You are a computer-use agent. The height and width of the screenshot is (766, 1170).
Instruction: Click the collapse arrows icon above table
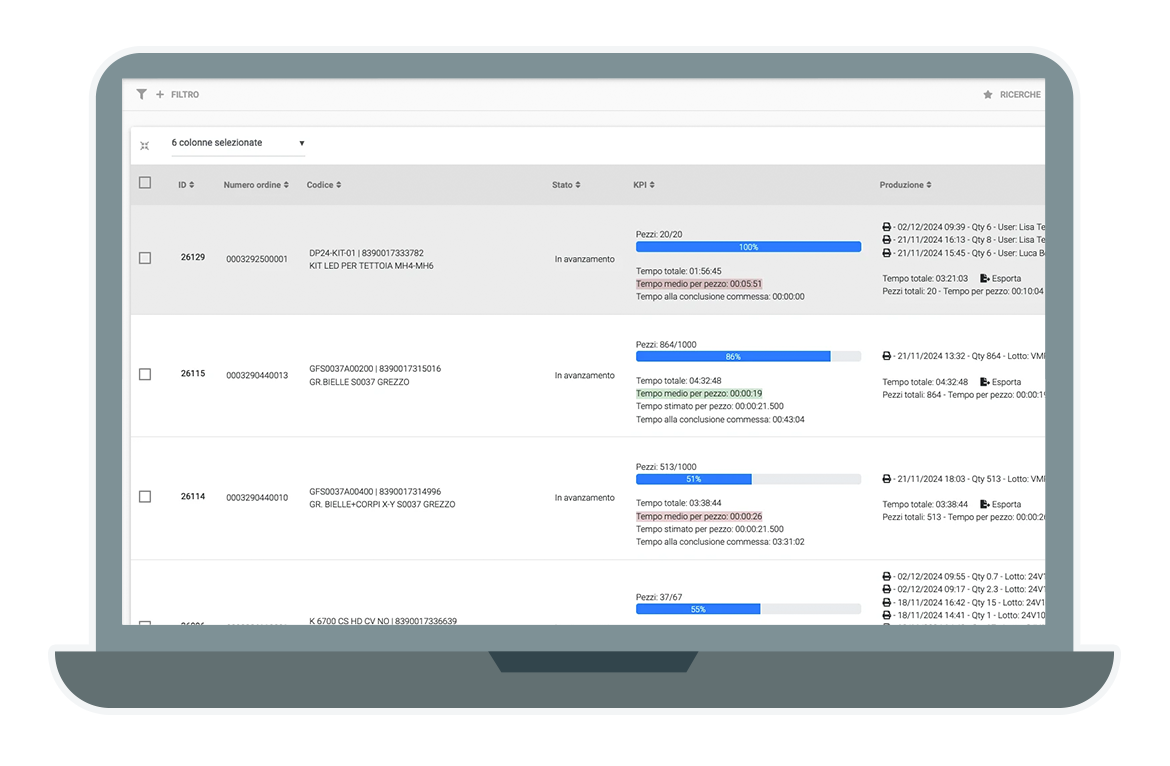(x=145, y=145)
